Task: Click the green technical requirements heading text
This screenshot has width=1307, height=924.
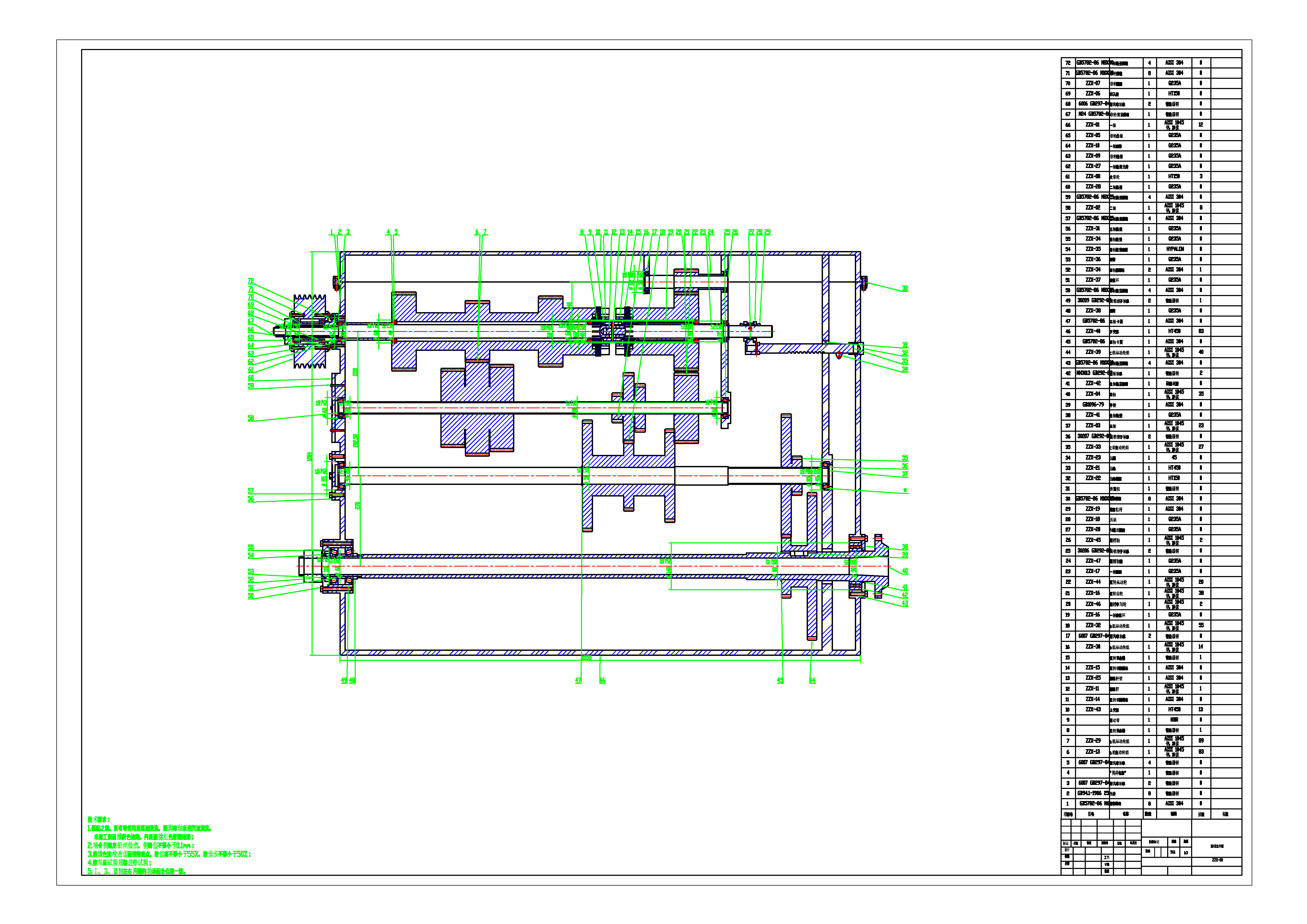Action: [x=98, y=819]
